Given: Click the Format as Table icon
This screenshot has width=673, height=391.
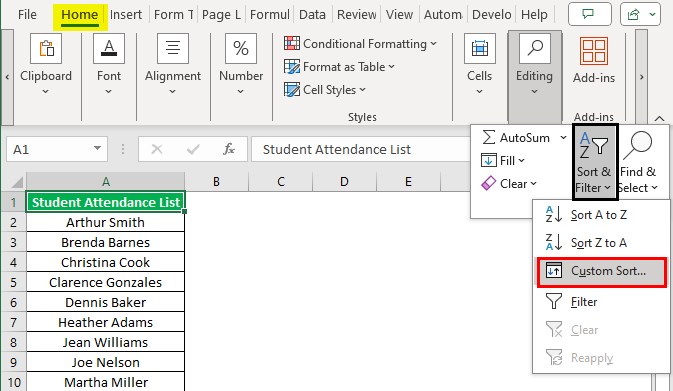Looking at the screenshot, I should 292,67.
